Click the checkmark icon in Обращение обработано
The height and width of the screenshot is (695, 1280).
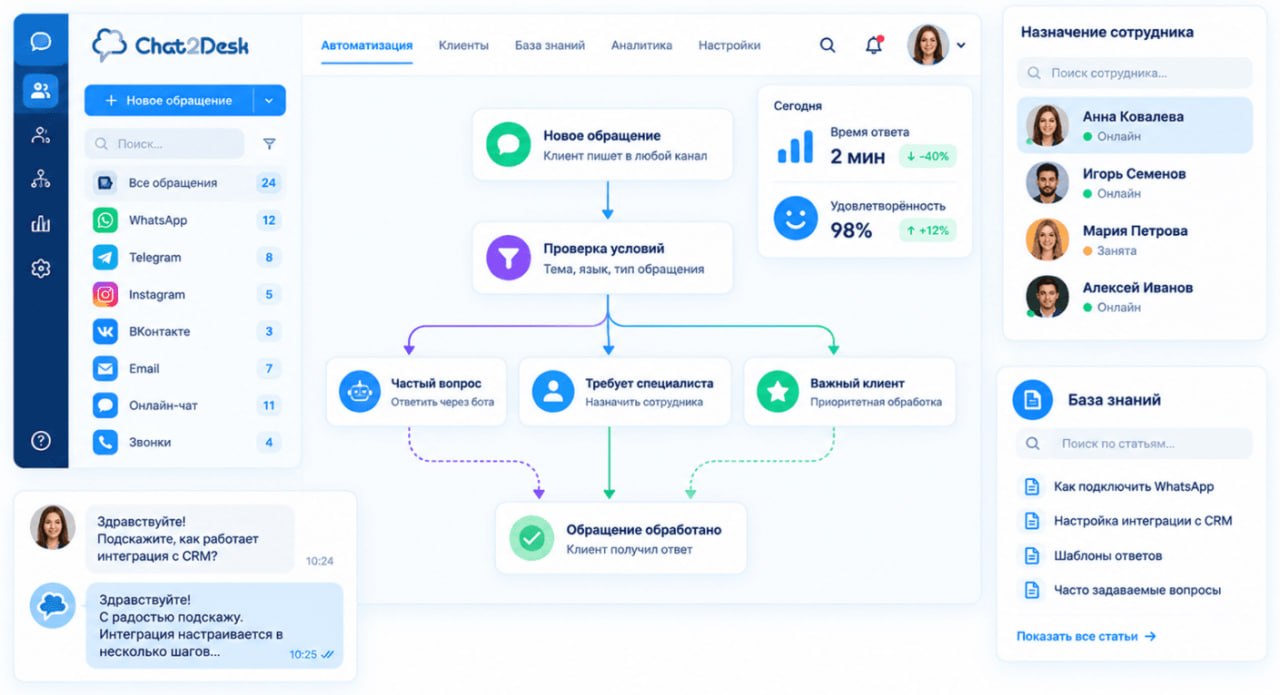tap(531, 538)
